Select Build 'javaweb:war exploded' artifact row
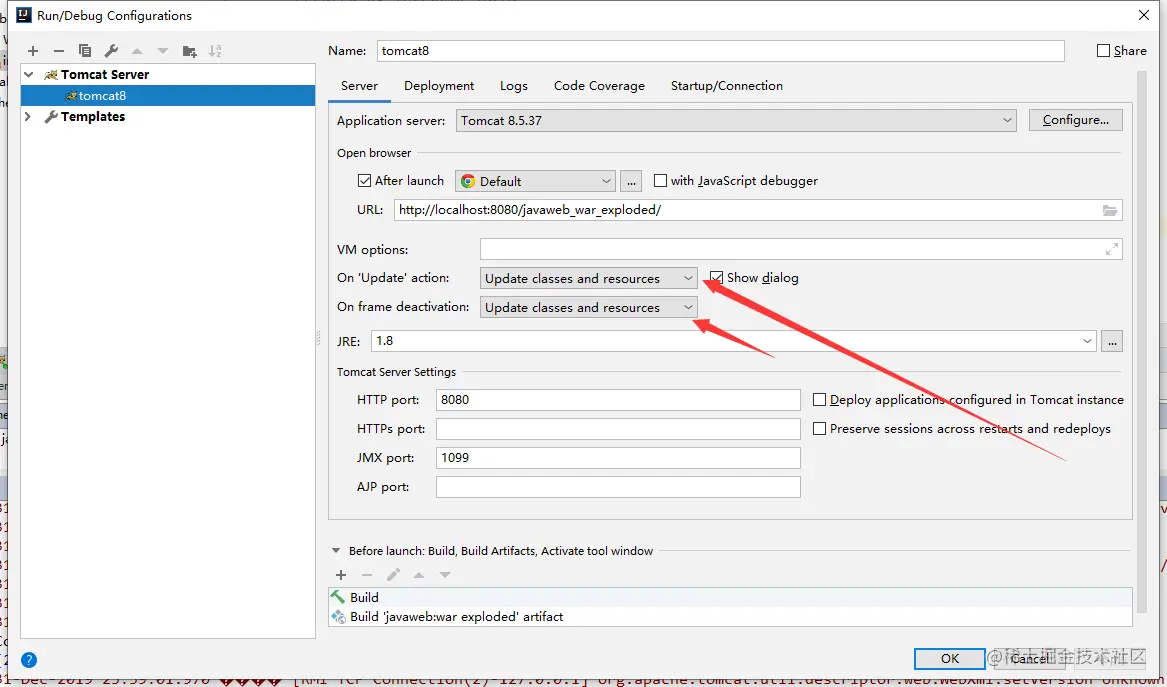Viewport: 1167px width, 687px height. (x=730, y=616)
